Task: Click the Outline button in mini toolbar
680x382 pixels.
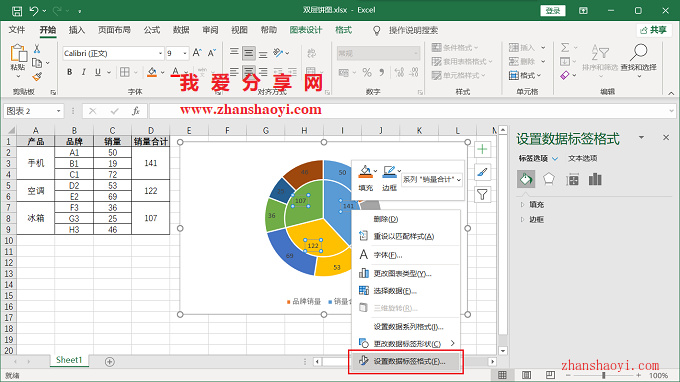Action: point(389,178)
